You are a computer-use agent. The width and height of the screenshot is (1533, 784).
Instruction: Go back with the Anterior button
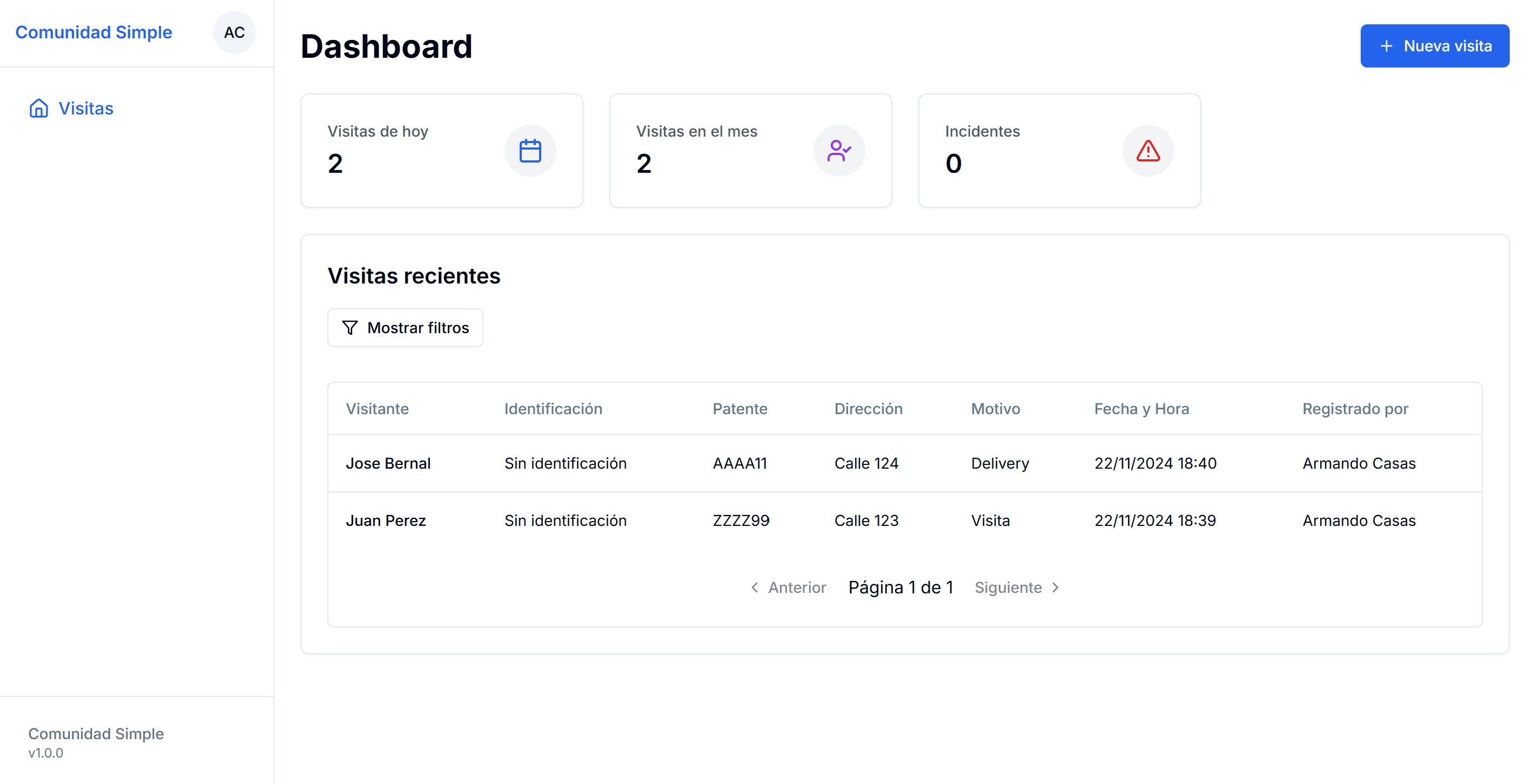click(x=788, y=587)
